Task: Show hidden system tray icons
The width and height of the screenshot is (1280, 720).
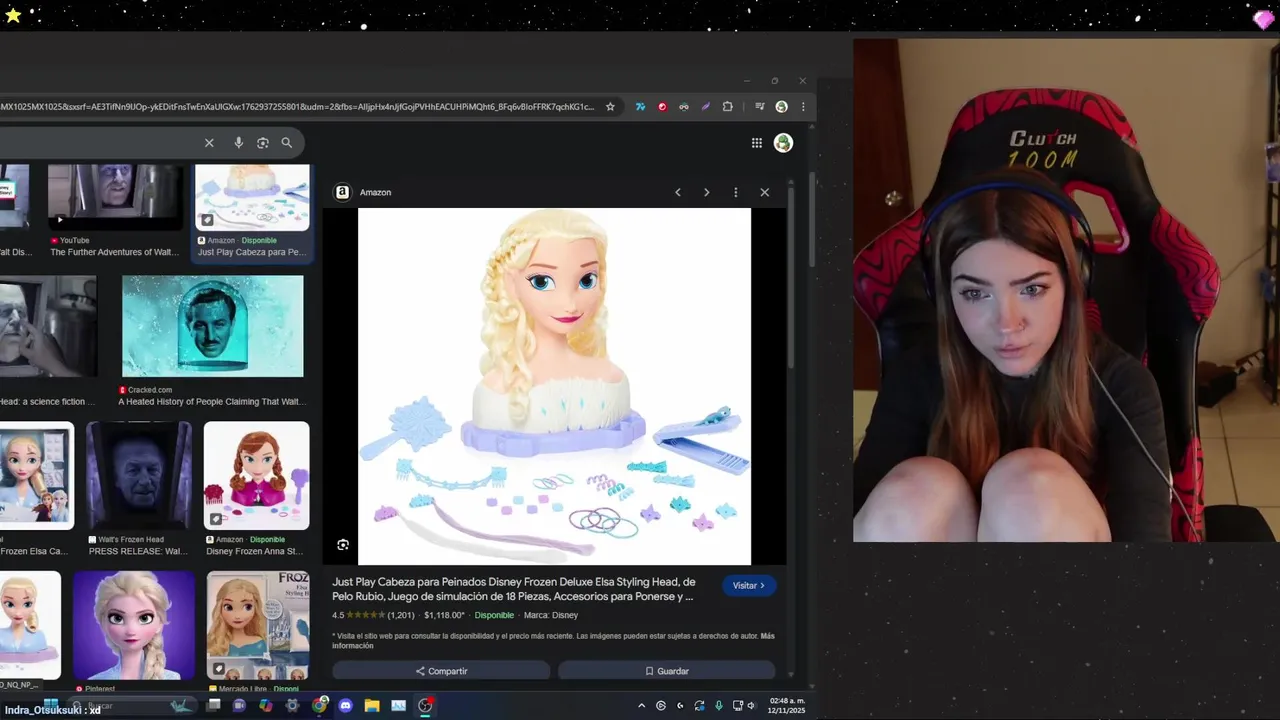Action: (x=641, y=705)
